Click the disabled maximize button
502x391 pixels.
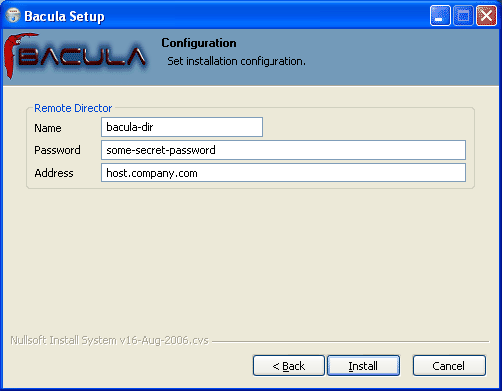click(463, 16)
